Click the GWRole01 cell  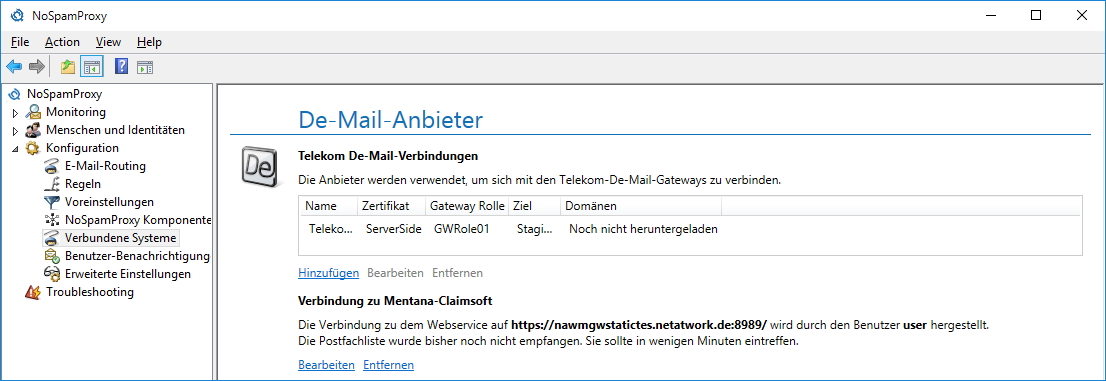pyautogui.click(x=462, y=229)
